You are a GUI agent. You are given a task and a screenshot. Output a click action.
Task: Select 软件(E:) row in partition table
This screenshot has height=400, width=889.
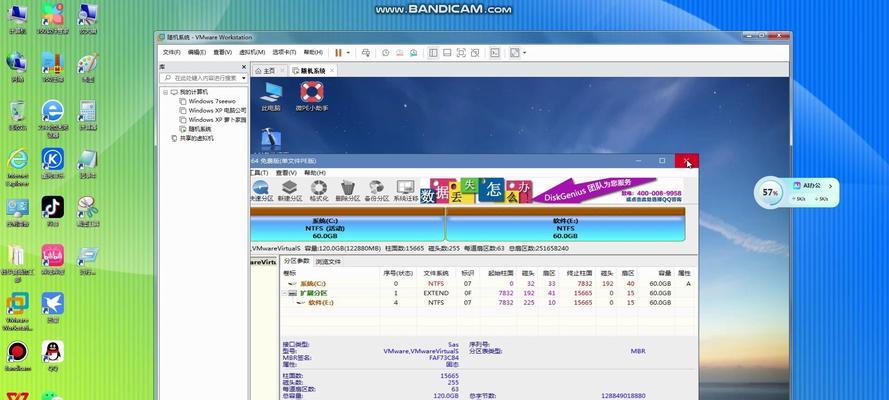[x=488, y=303]
